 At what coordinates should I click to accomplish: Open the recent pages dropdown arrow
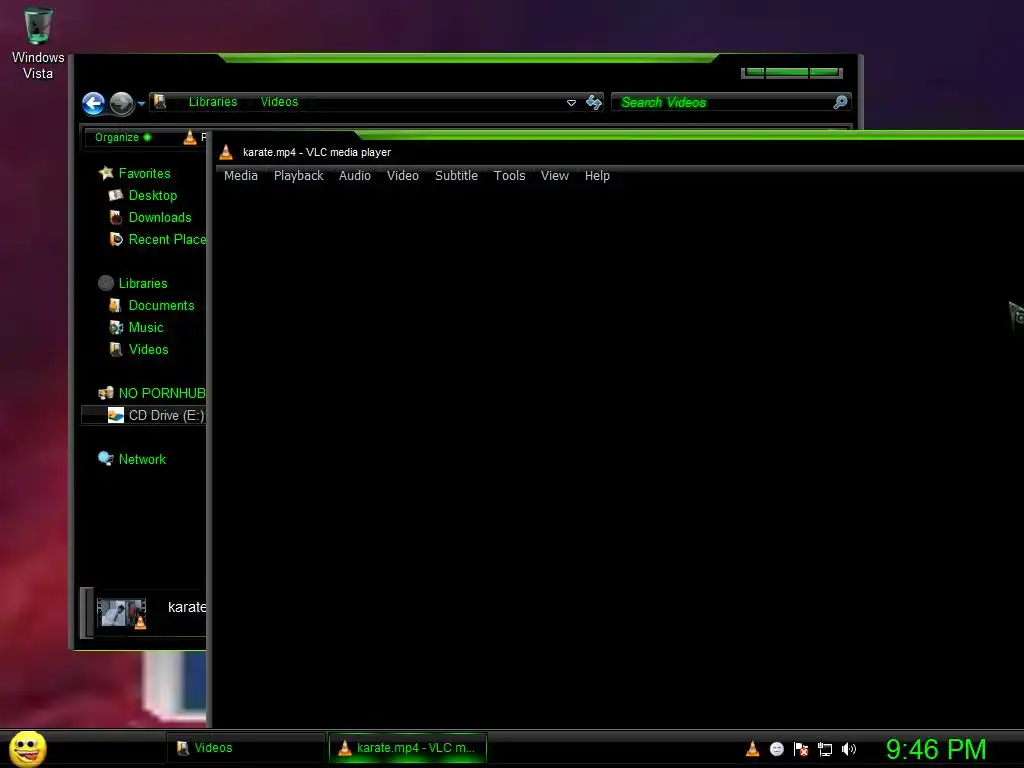141,104
